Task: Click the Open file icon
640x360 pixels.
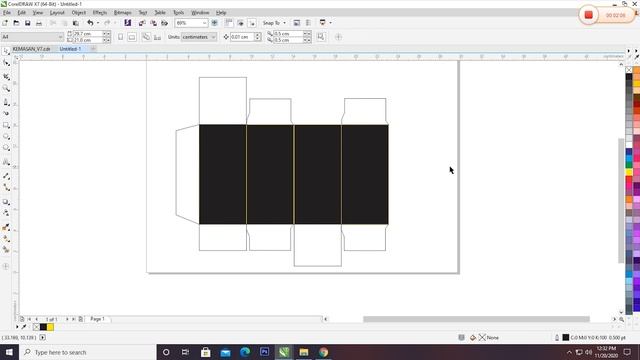Action: point(16,23)
